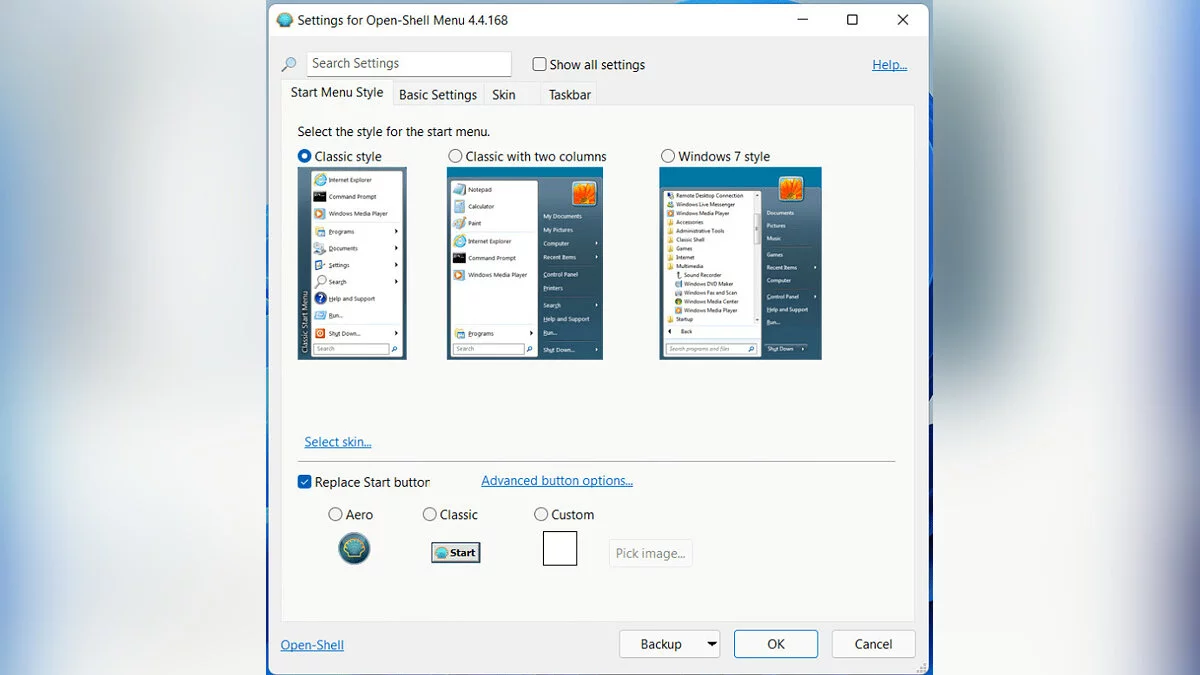The image size is (1200, 675).
Task: Enable the Show all settings checkbox
Action: pos(539,64)
